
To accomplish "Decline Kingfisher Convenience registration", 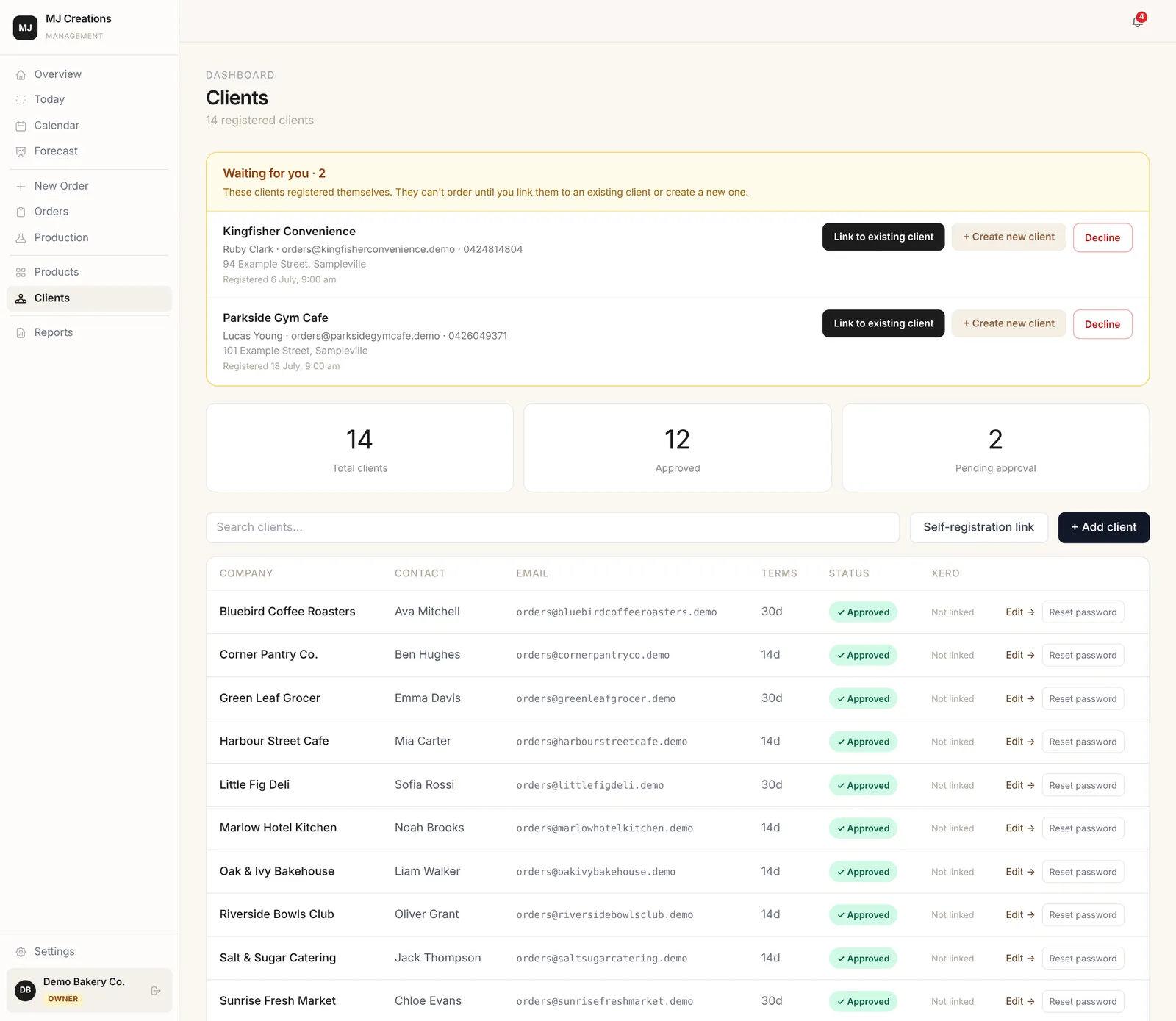I will [x=1102, y=237].
